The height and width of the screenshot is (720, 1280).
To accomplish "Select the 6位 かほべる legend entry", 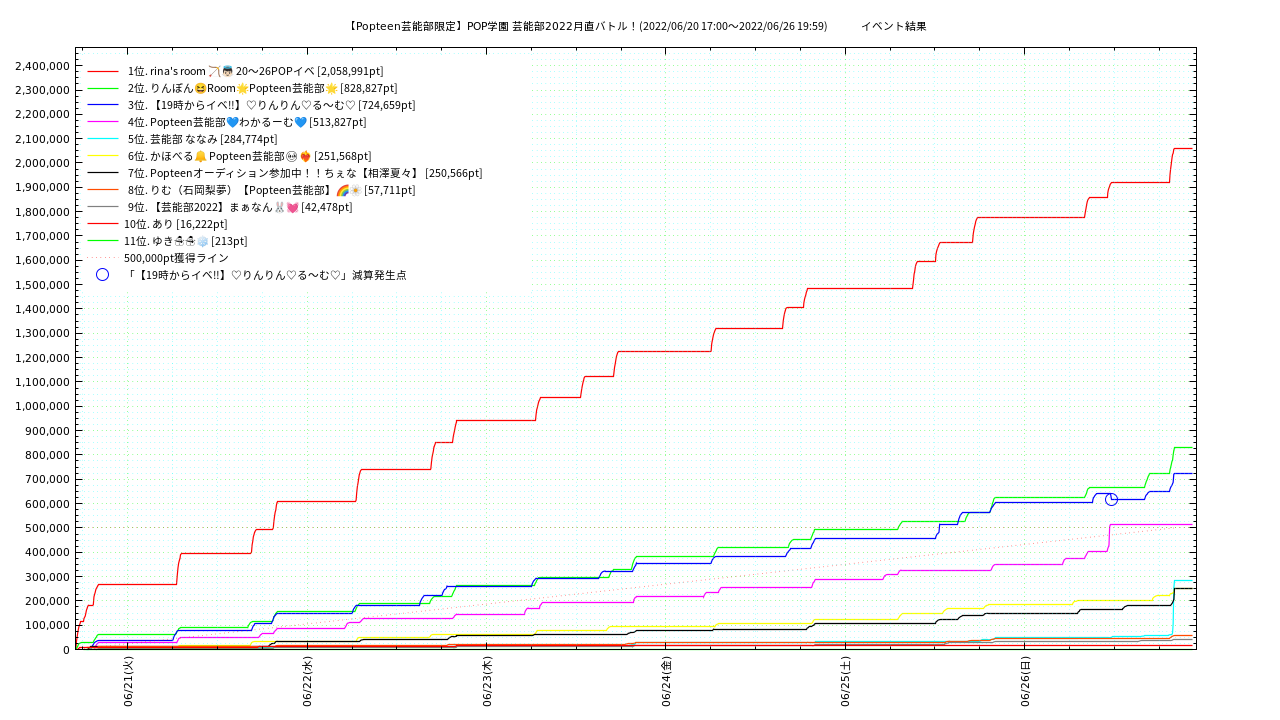I will click(249, 157).
